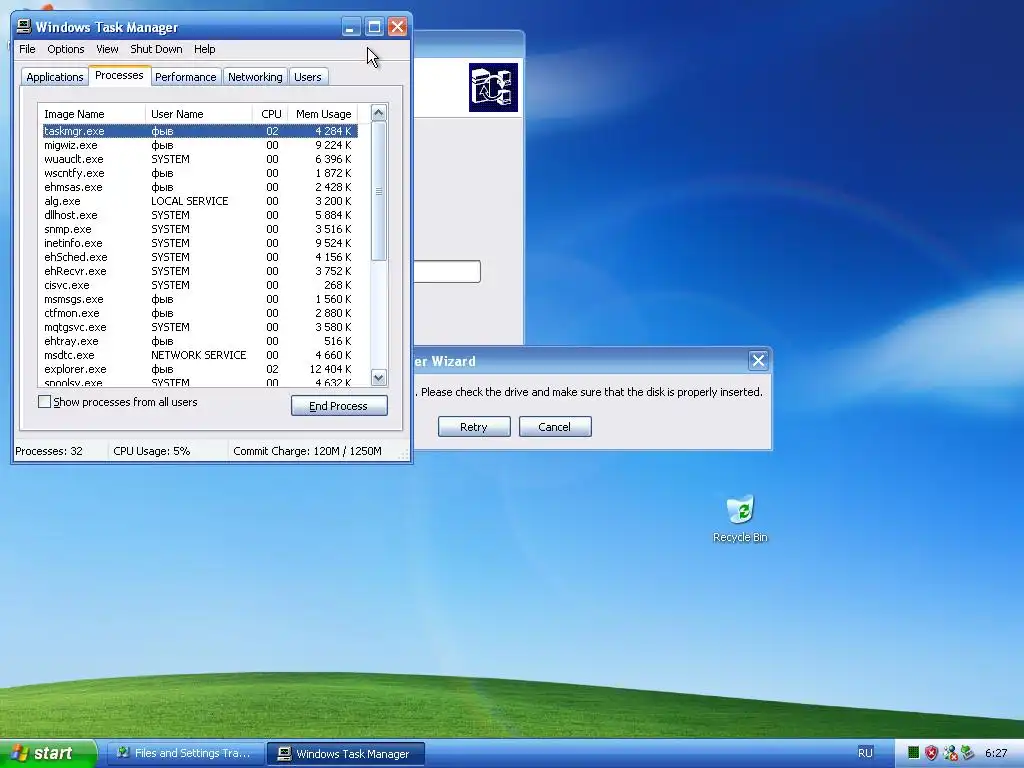Click the Processes: 32 status entry

tap(49, 451)
